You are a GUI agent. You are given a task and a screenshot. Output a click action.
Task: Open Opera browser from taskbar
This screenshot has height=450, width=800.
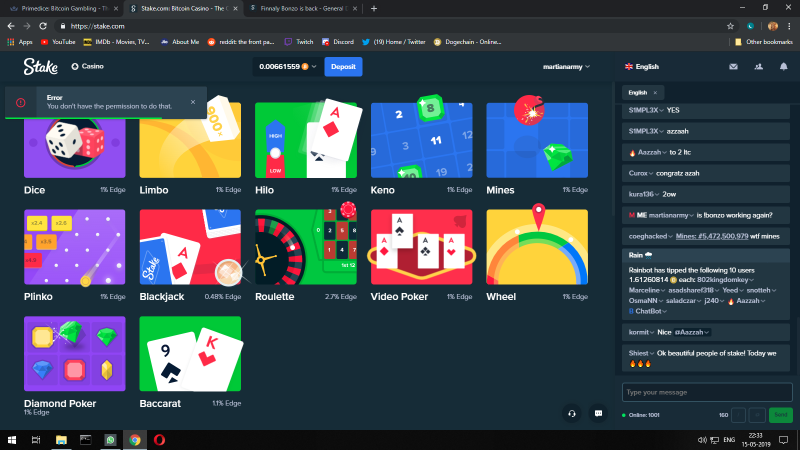[x=159, y=440]
